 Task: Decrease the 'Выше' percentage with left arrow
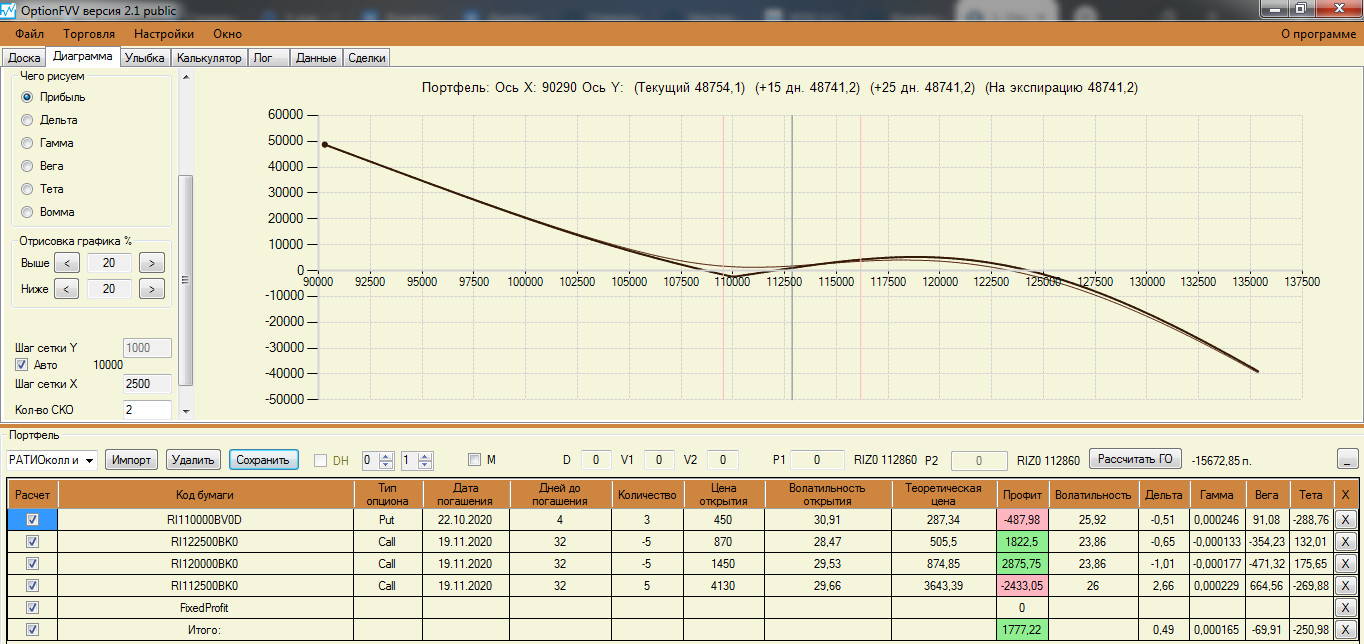(x=66, y=263)
